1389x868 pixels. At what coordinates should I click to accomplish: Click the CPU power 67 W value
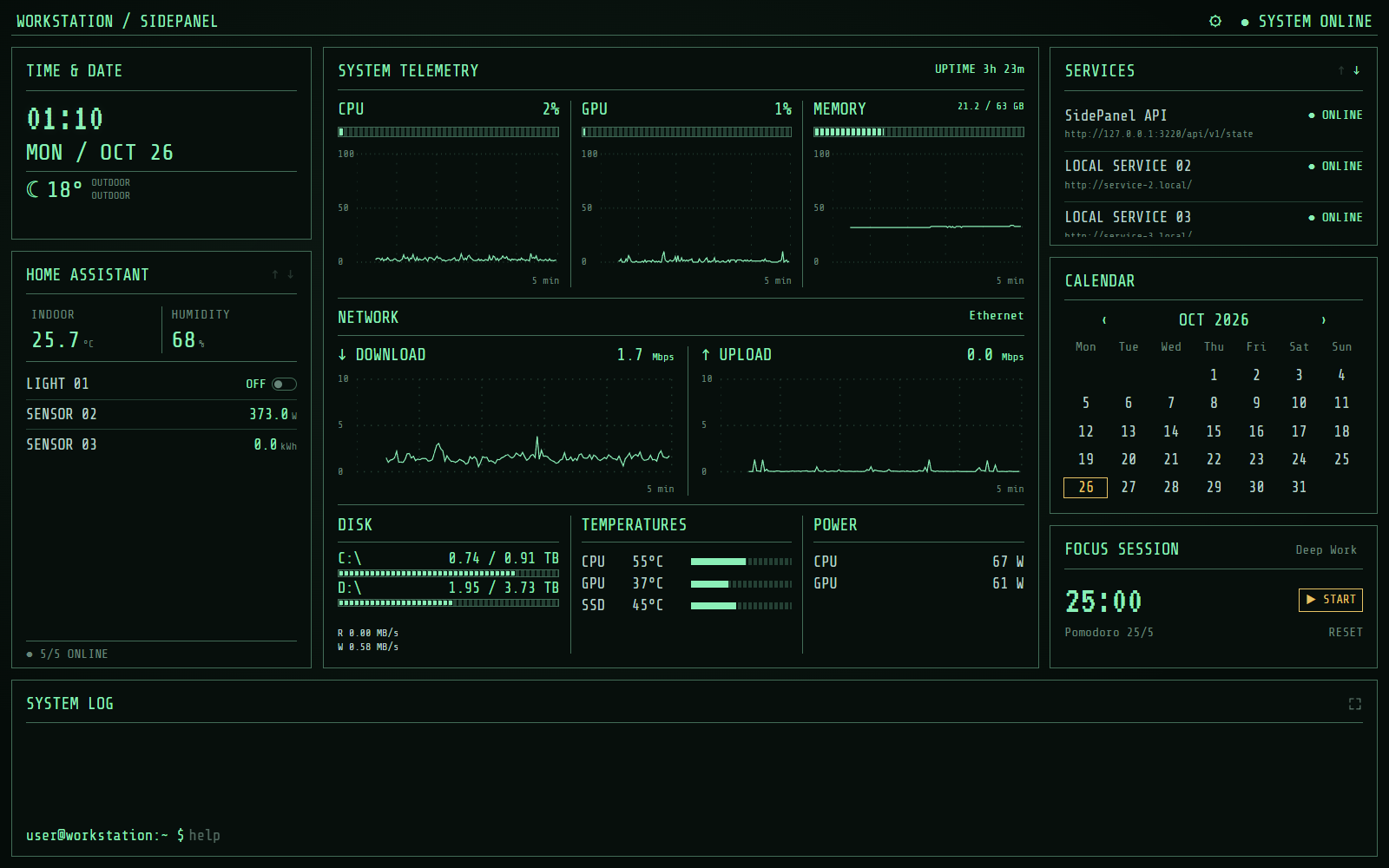pyautogui.click(x=1008, y=562)
